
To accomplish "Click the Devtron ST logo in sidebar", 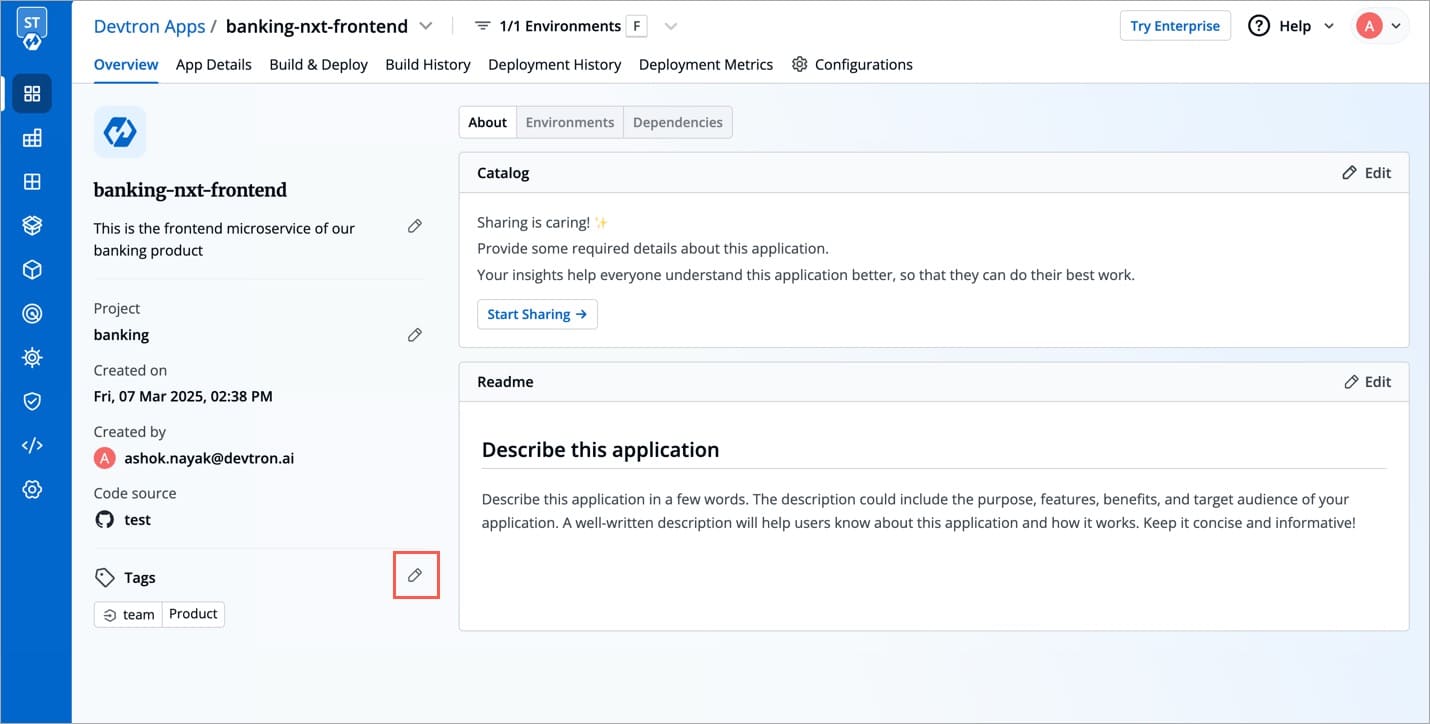I will [32, 30].
